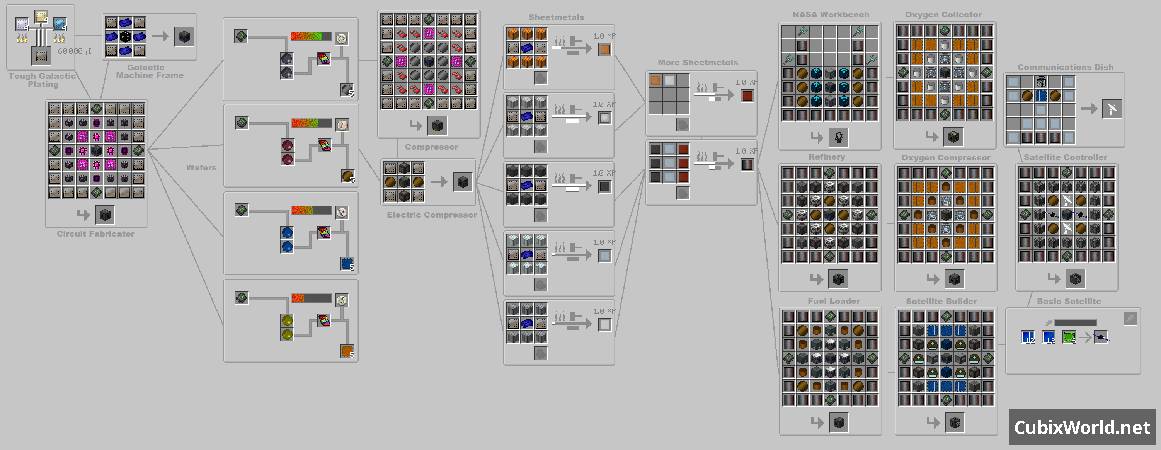The width and height of the screenshot is (1161, 450).
Task: Click the clock icon in the gray wafer recipe
Action: tap(341, 37)
